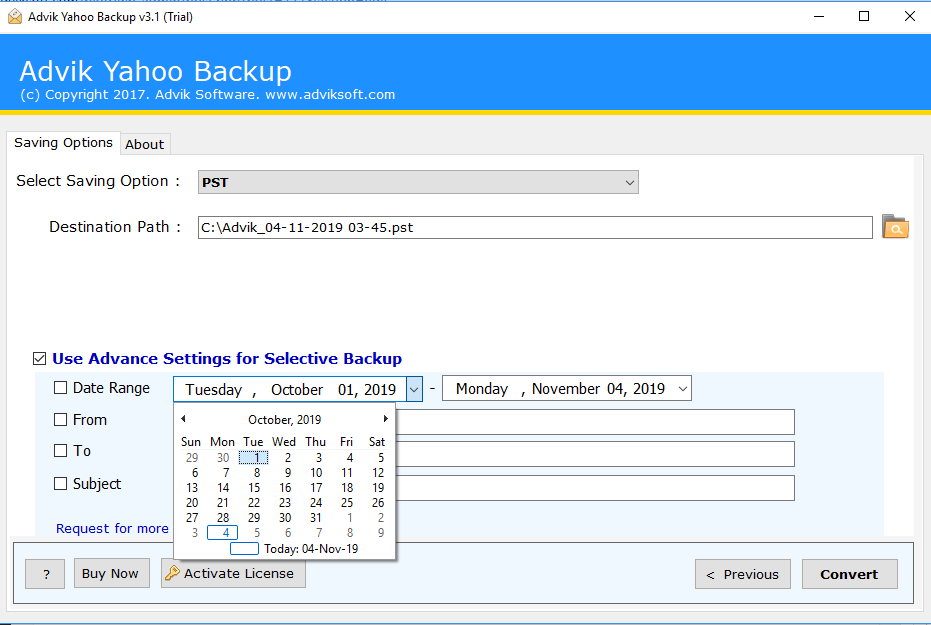Screen dimensions: 931x625
Task: Pick October 15 in the calendar
Action: point(254,488)
